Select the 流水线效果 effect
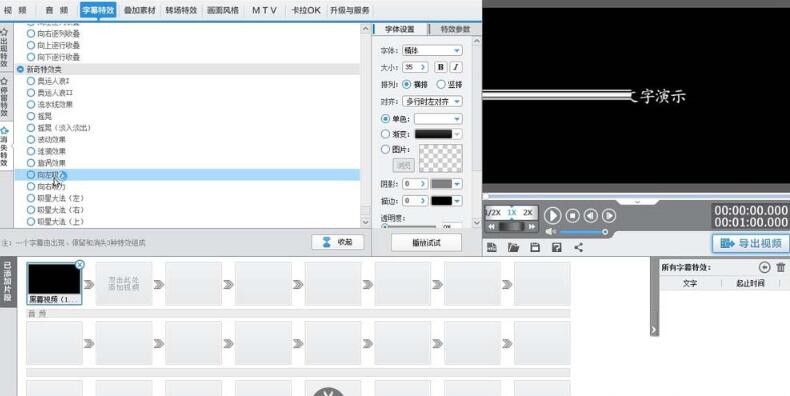The height and width of the screenshot is (396, 790). [x=50, y=104]
